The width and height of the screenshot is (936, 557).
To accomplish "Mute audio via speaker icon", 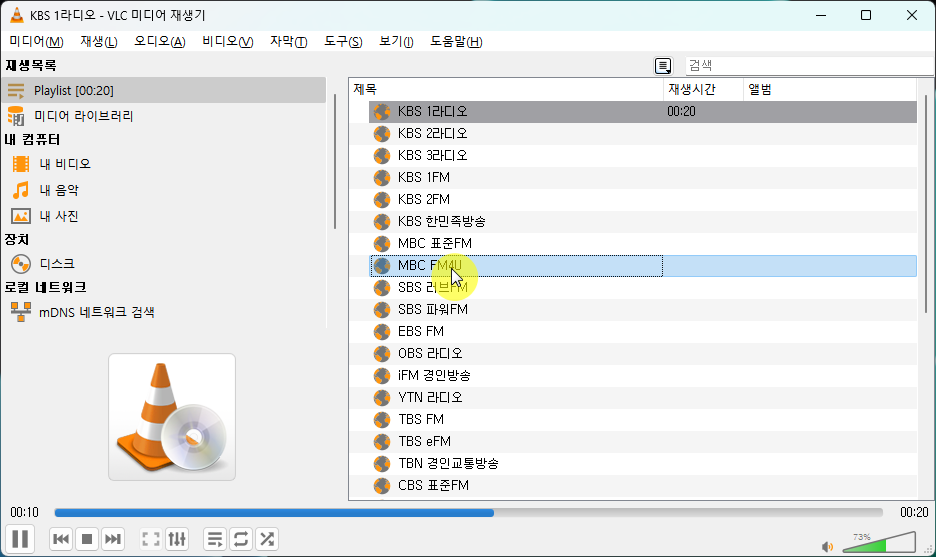I will (x=827, y=546).
